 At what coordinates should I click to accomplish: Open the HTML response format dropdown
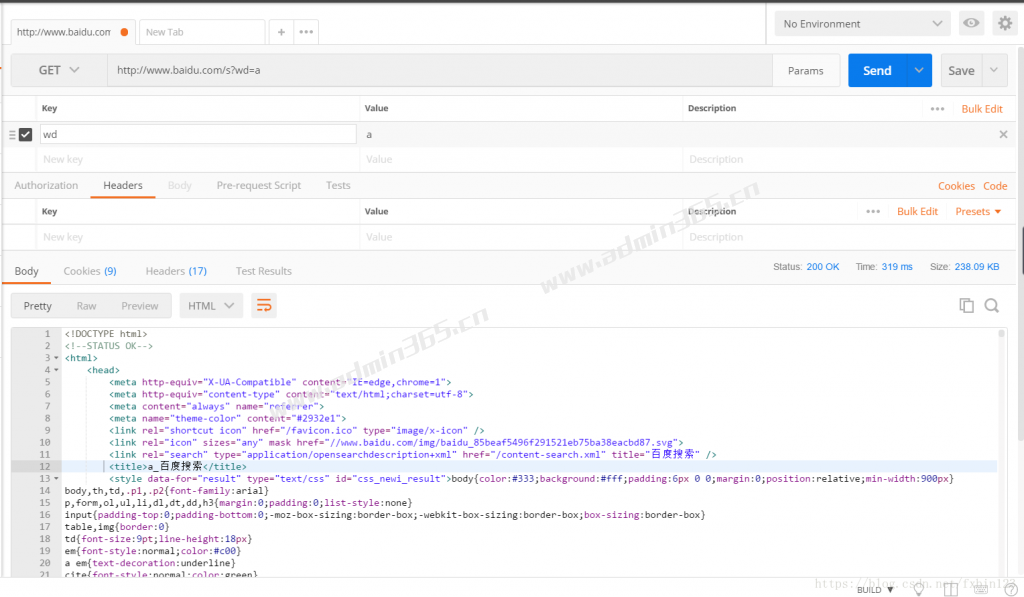point(211,306)
